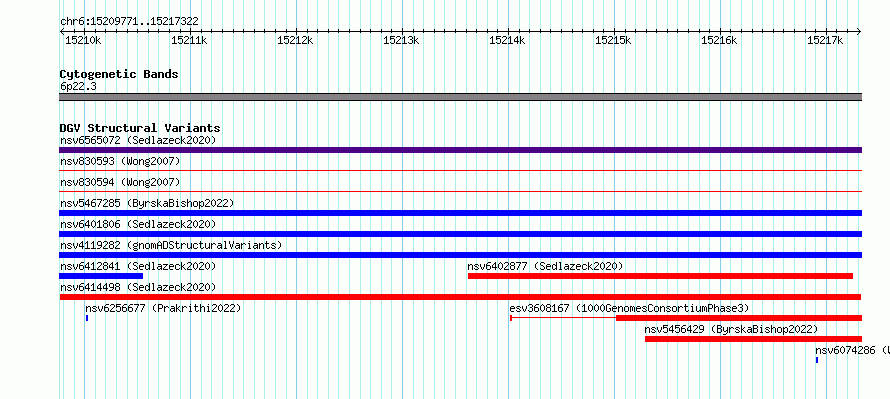Open variant nsv6414498 (Sedlazeck2020) label
The width and height of the screenshot is (890, 399).
click(x=138, y=287)
